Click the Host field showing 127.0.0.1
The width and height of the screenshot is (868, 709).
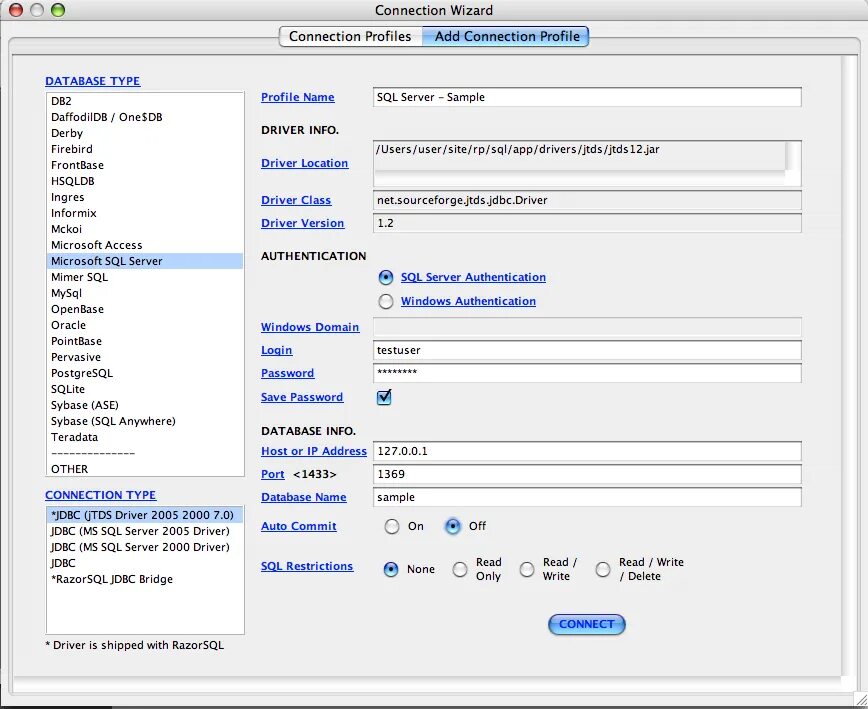[587, 451]
